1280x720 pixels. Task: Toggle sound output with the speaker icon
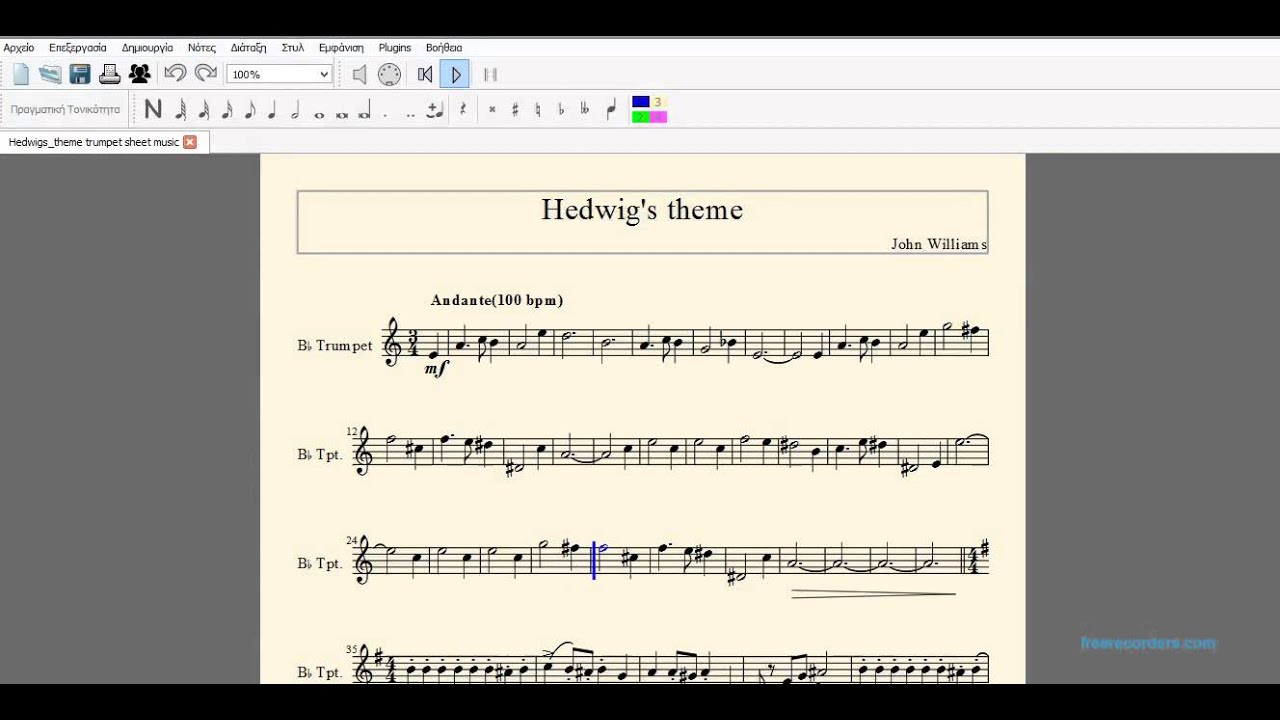360,74
